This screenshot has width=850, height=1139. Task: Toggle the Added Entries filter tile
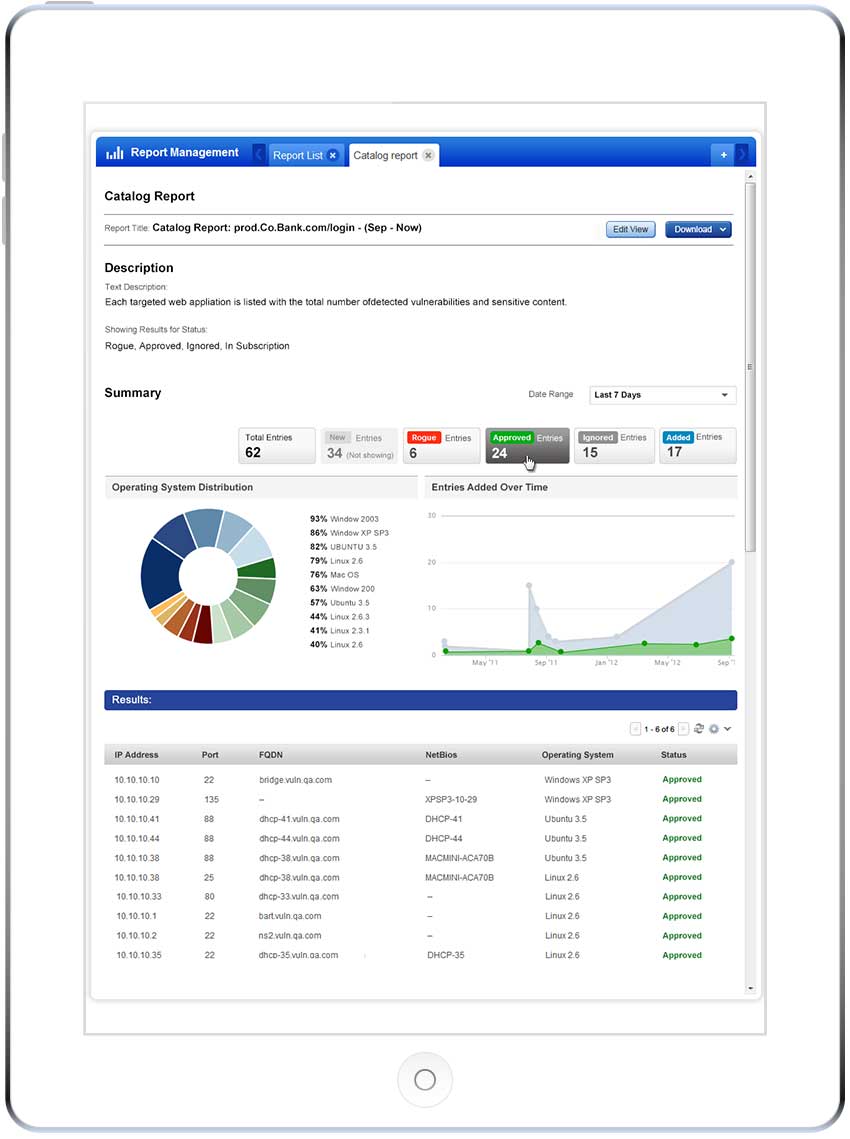tap(697, 445)
